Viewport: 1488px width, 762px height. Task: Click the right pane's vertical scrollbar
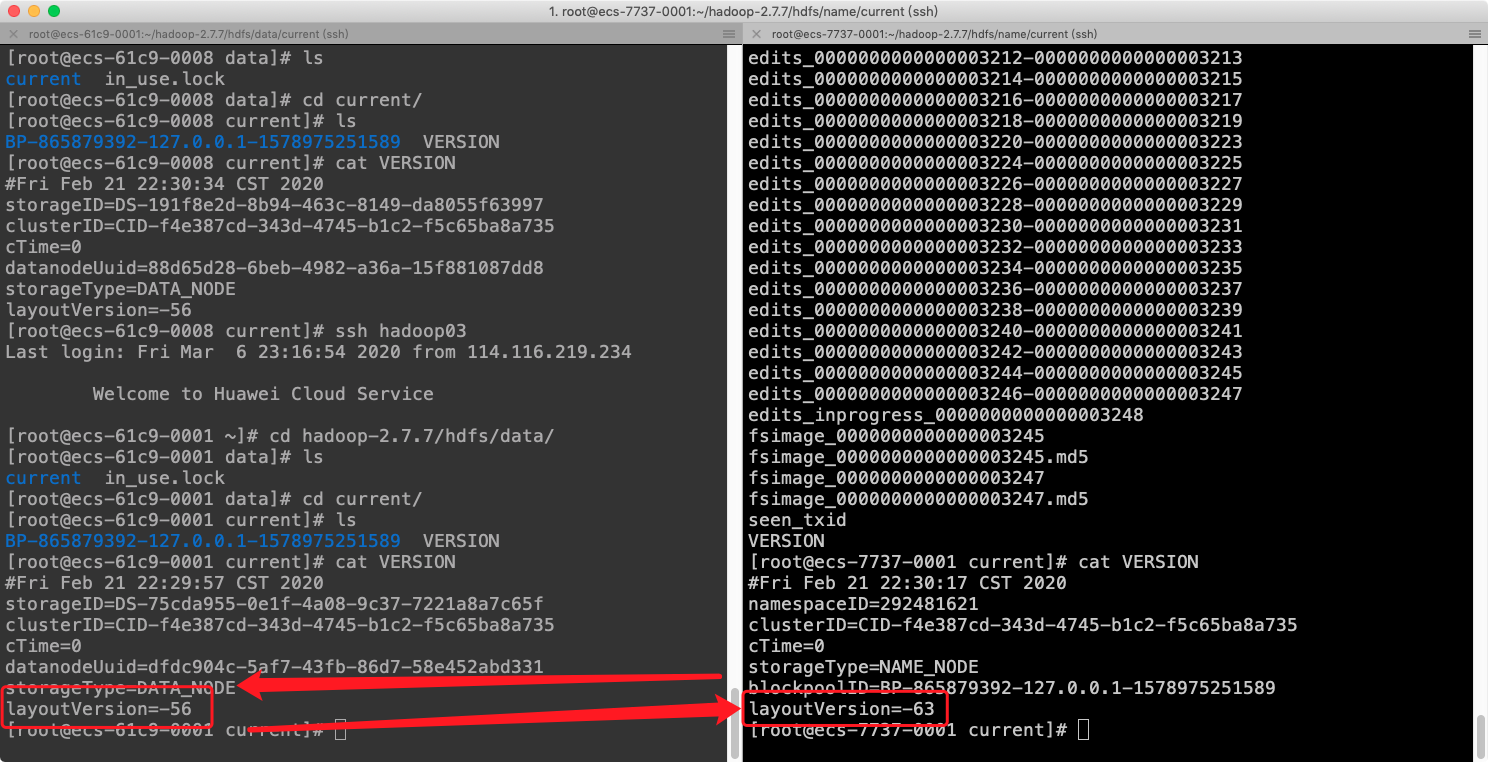[x=1480, y=737]
